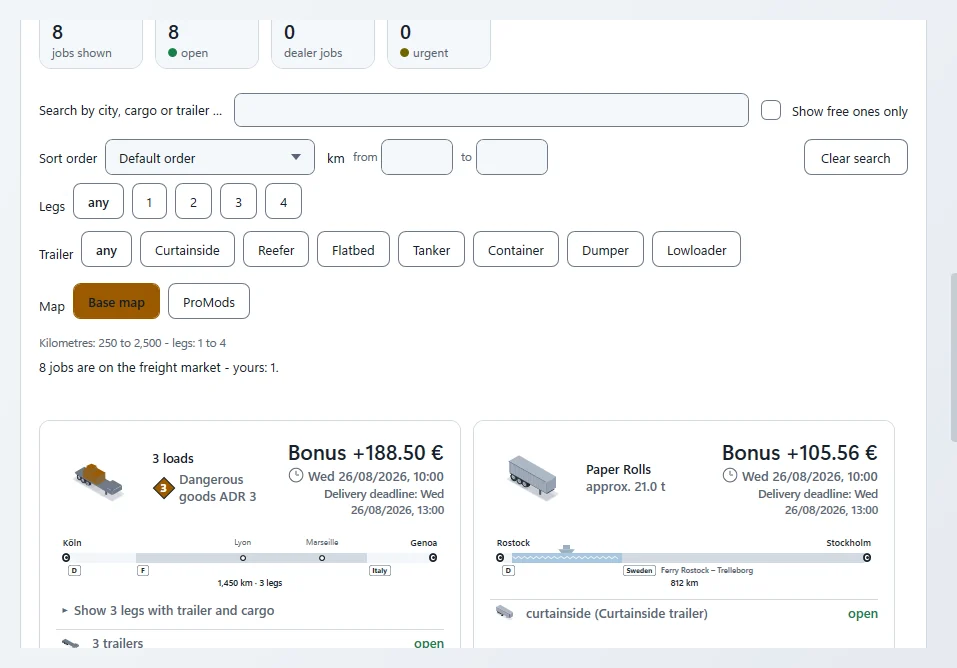Click 'open' status on curtainside trailer row
957x668 pixels.
tap(862, 614)
